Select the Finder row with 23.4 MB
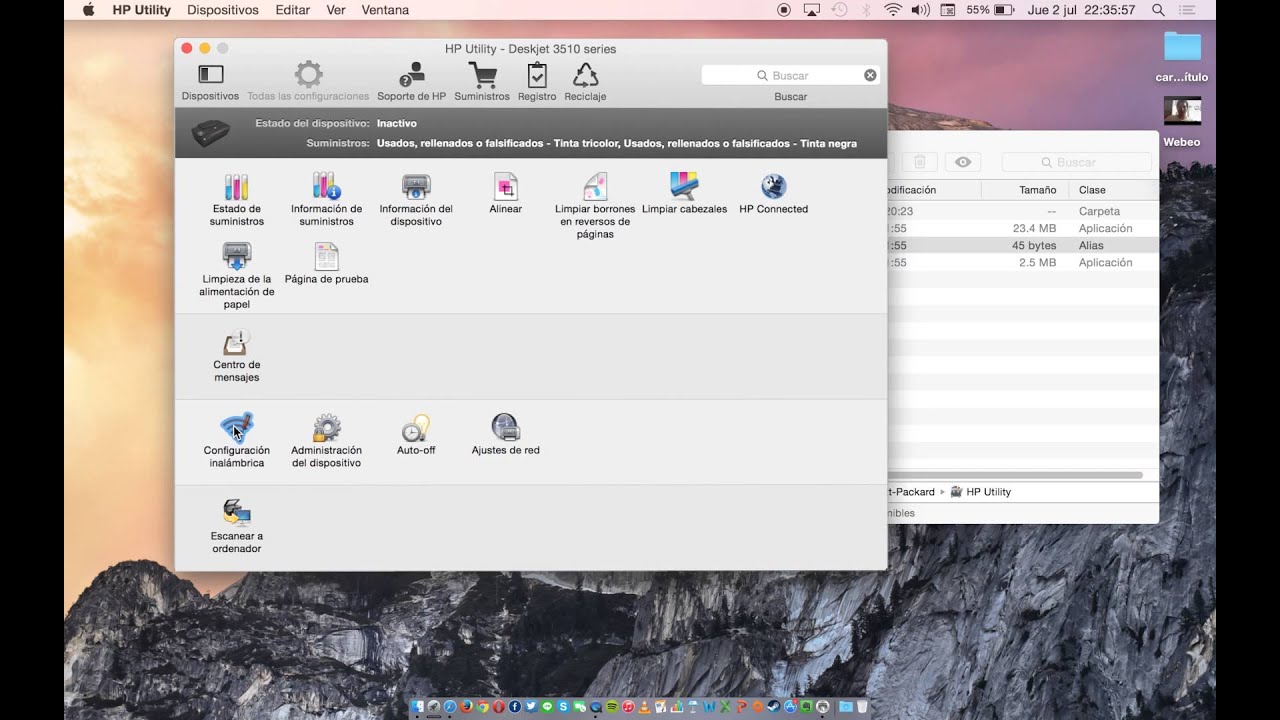1280x720 pixels. click(x=1023, y=228)
